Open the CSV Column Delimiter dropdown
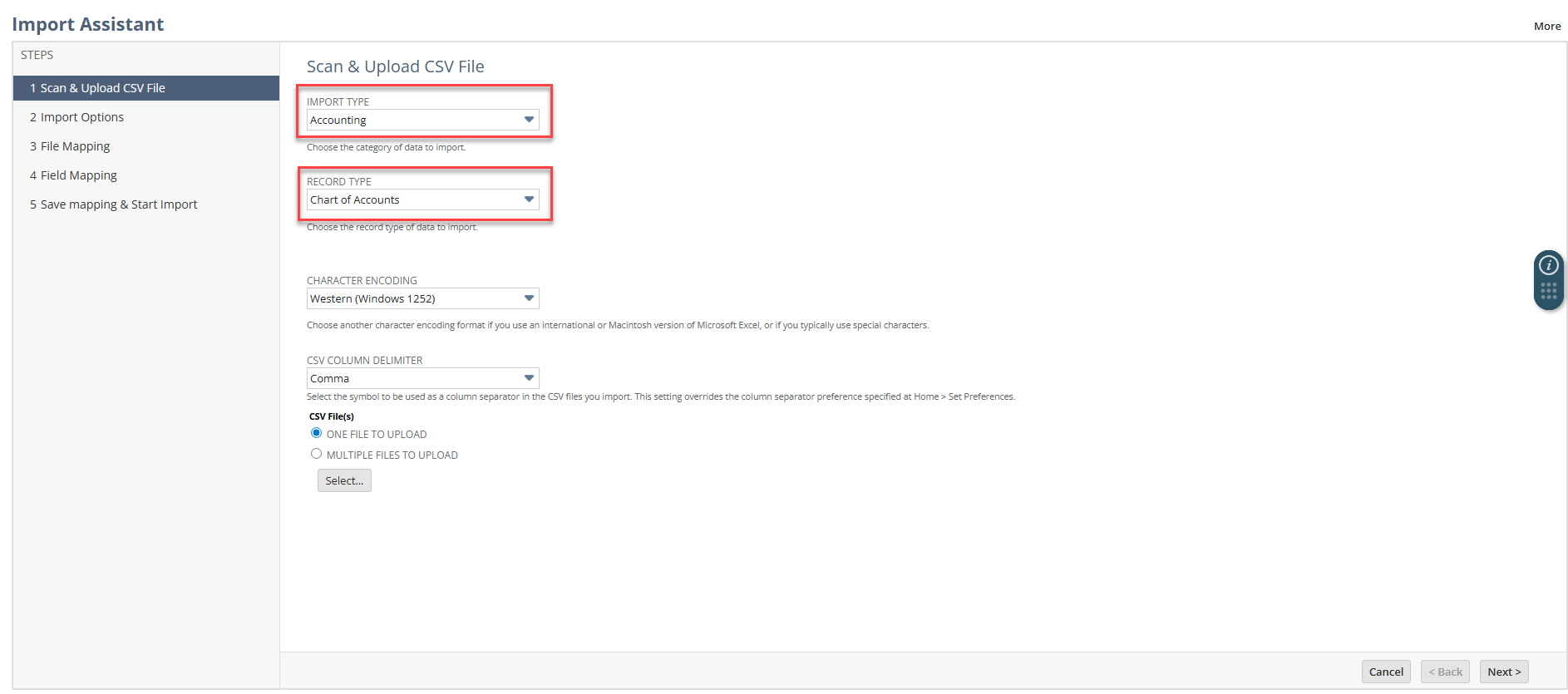 click(422, 378)
